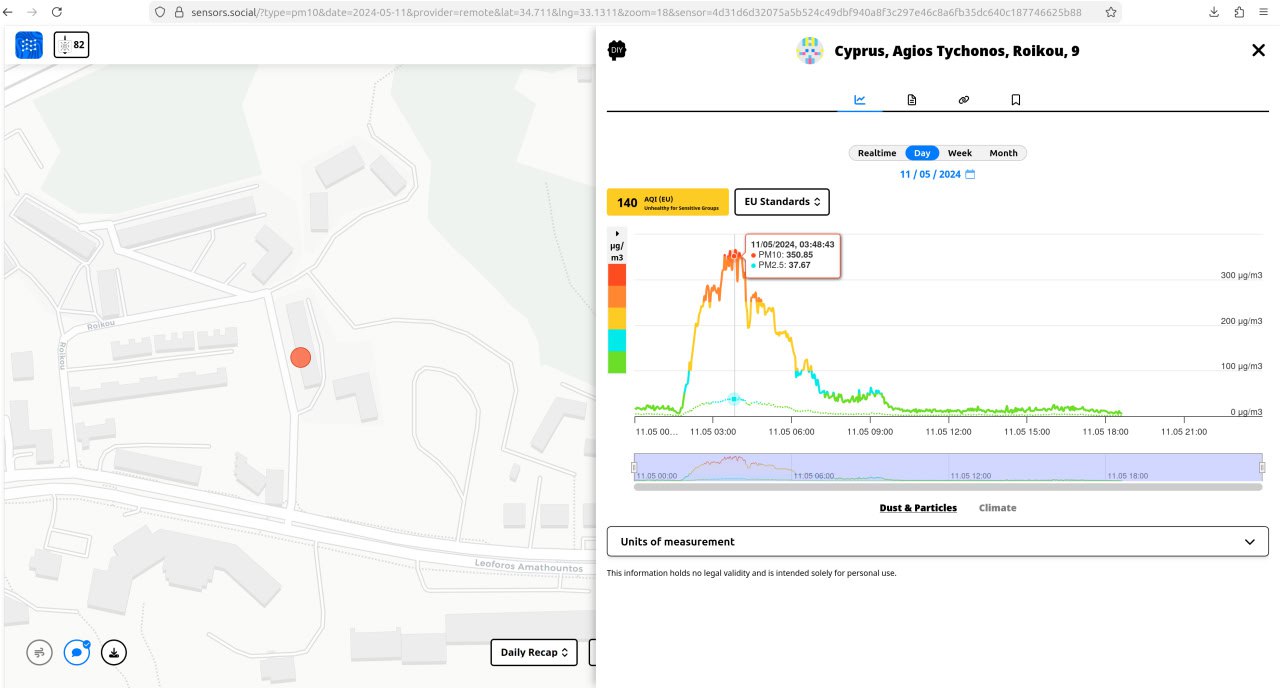Viewport: 1280px width, 688px height.
Task: Select the Realtime period option
Action: pyautogui.click(x=877, y=153)
